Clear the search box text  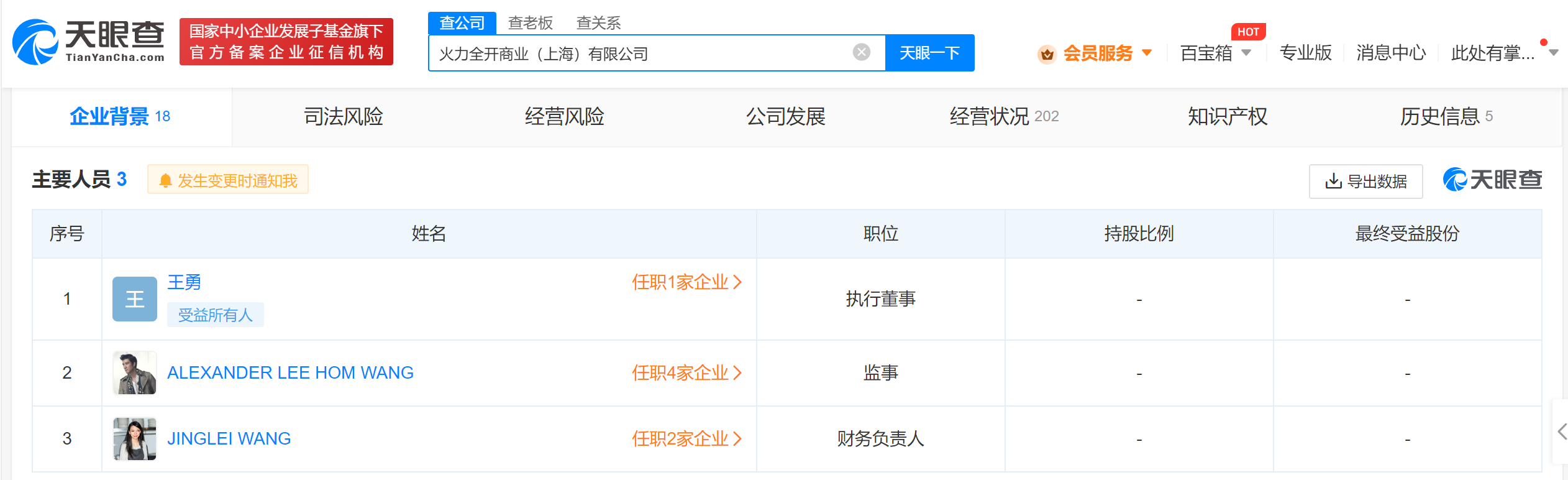click(x=861, y=52)
